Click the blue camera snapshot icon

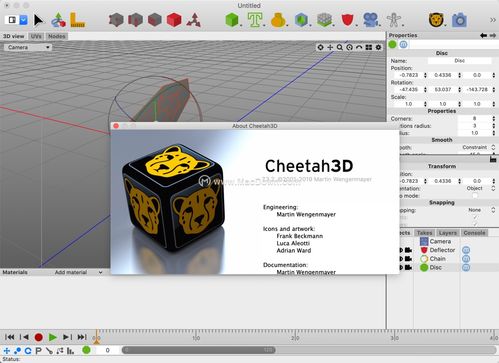tap(459, 20)
